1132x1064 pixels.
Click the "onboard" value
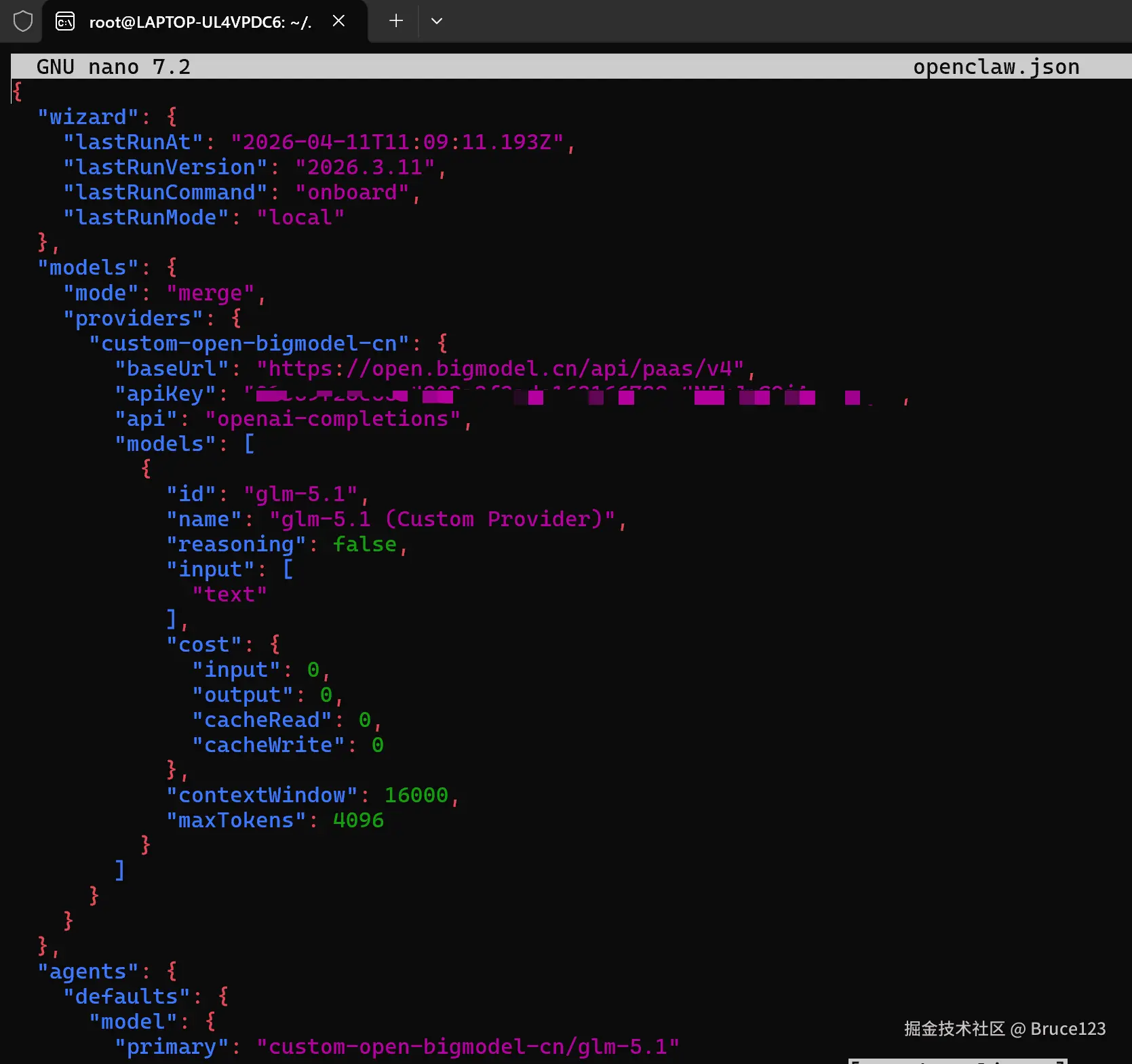click(x=352, y=192)
